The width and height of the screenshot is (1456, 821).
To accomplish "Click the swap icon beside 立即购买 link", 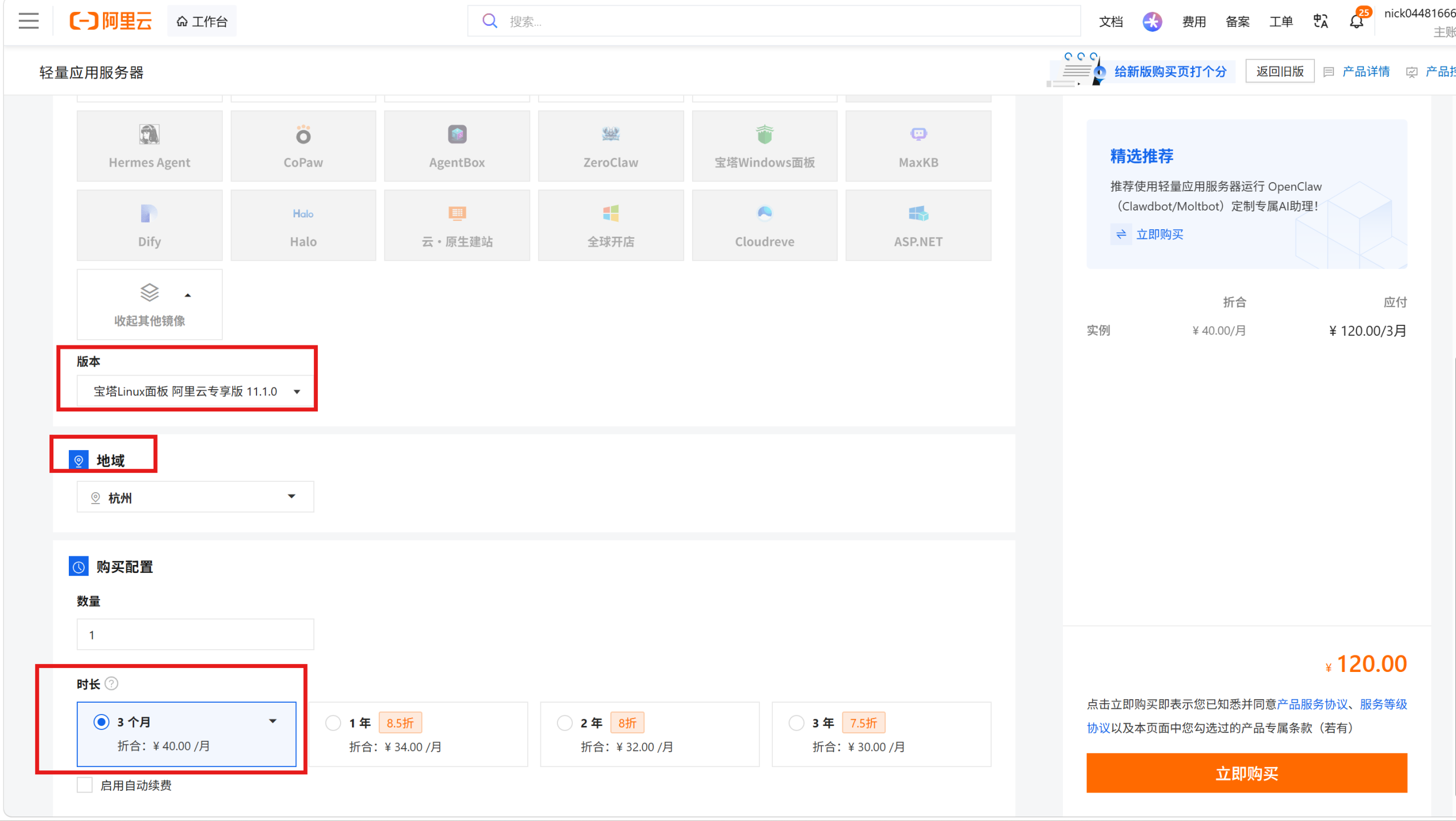I will 1120,234.
